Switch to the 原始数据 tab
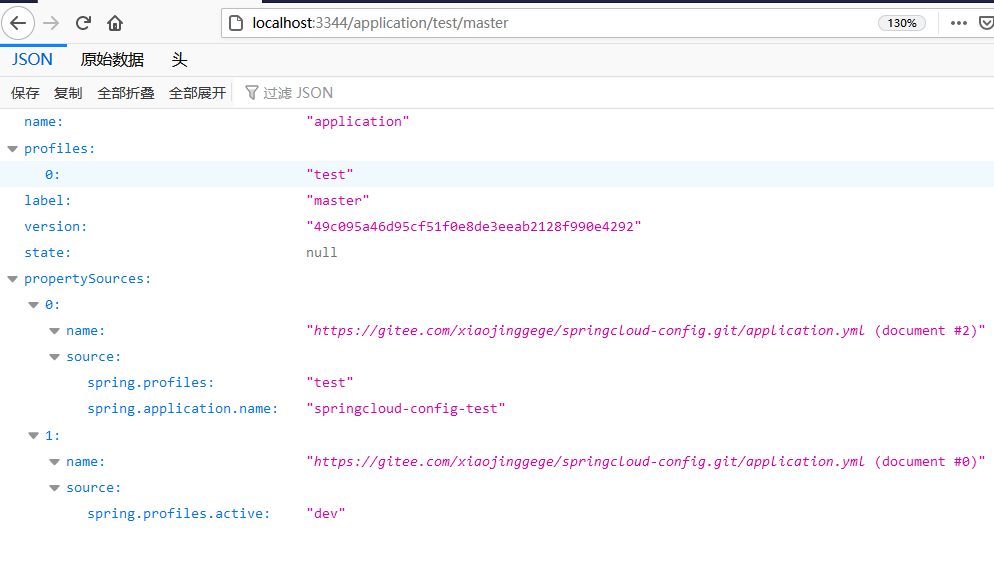Image resolution: width=994 pixels, height=570 pixels. (x=112, y=60)
